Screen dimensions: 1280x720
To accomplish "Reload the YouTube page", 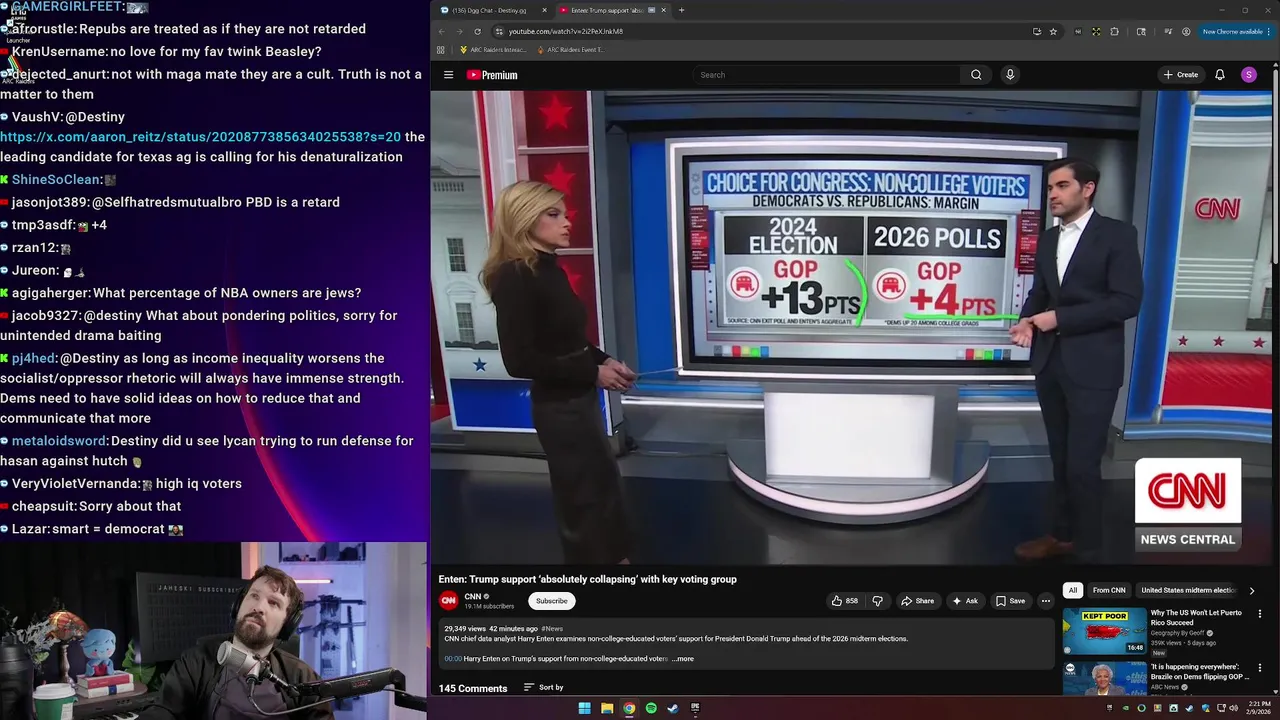I will [x=477, y=31].
